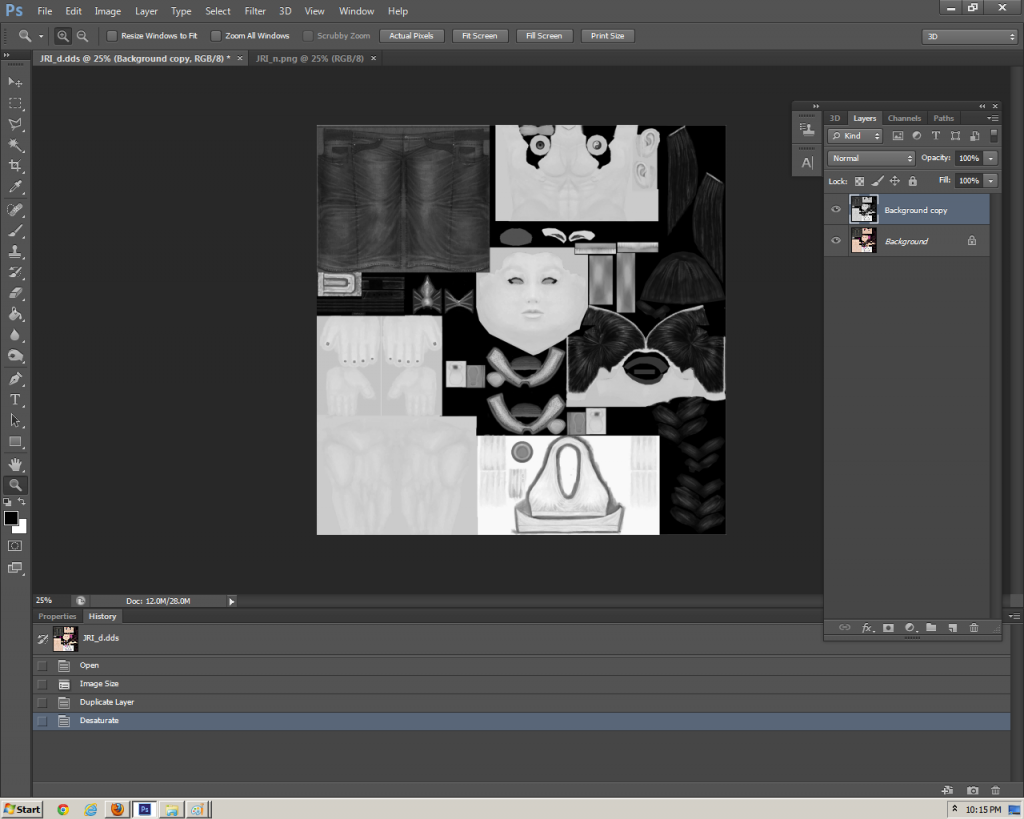This screenshot has height=819, width=1024.
Task: Click the Fit Screen button
Action: point(479,36)
